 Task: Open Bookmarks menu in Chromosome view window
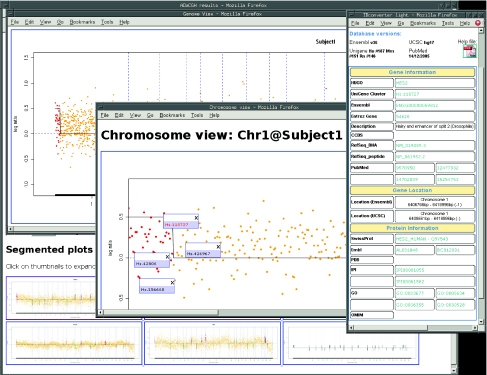(172, 115)
